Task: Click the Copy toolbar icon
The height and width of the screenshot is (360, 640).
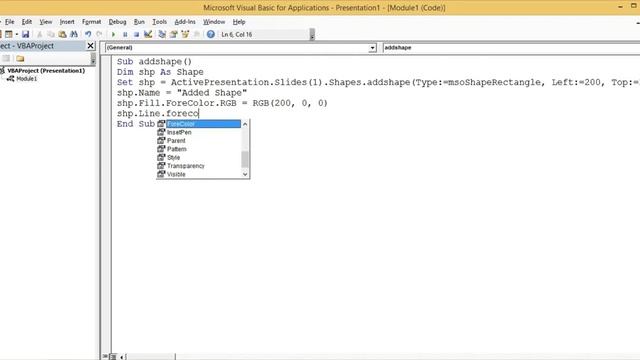Action: click(x=51, y=34)
